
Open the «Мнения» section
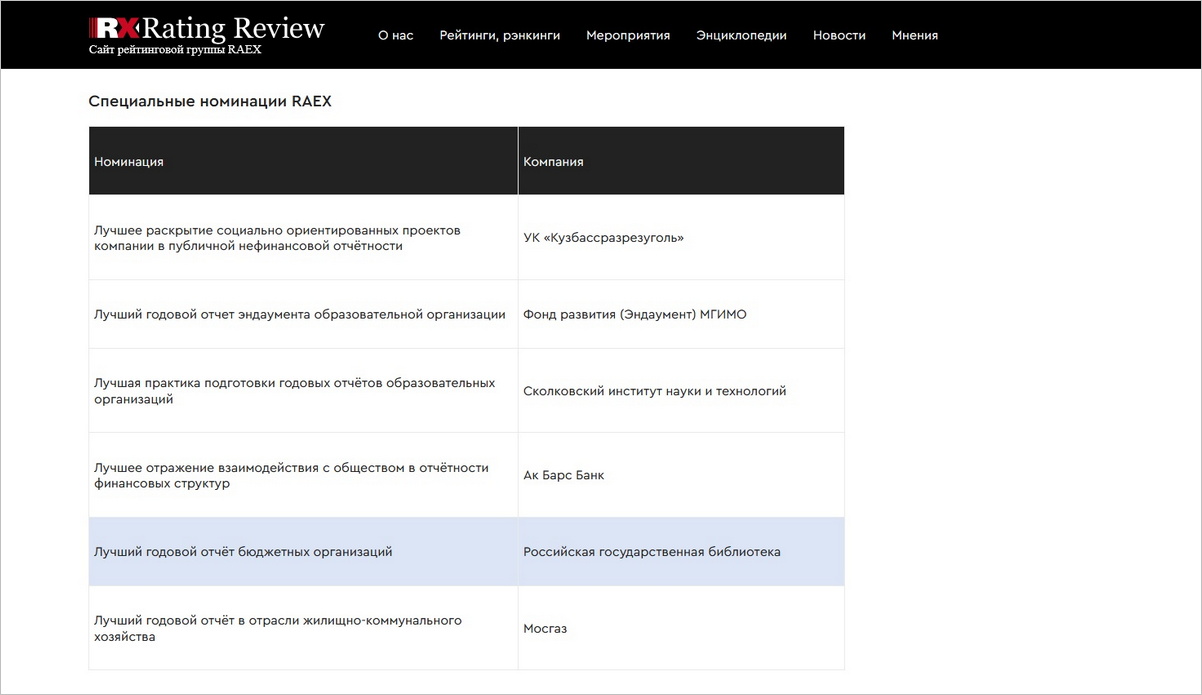point(914,35)
